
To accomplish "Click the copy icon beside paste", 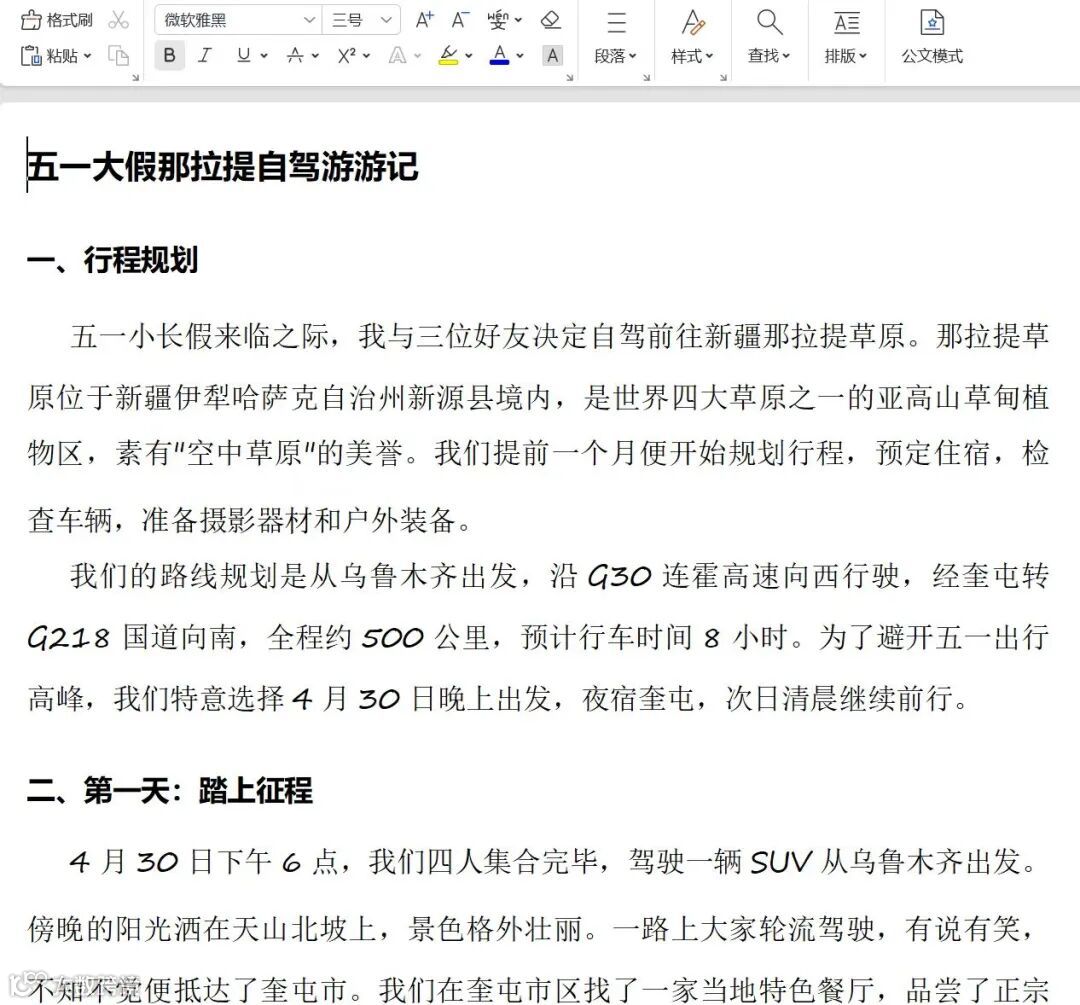I will pos(118,55).
